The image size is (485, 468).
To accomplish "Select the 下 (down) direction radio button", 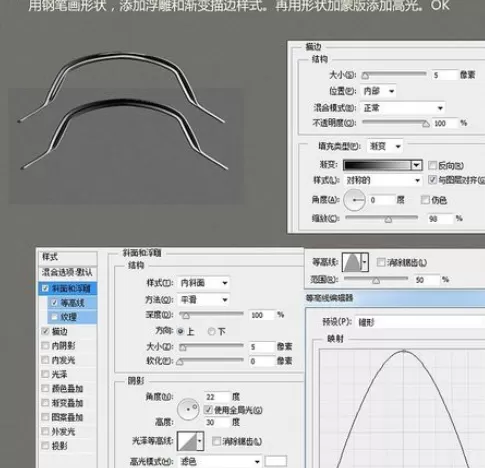I will pyautogui.click(x=211, y=331).
